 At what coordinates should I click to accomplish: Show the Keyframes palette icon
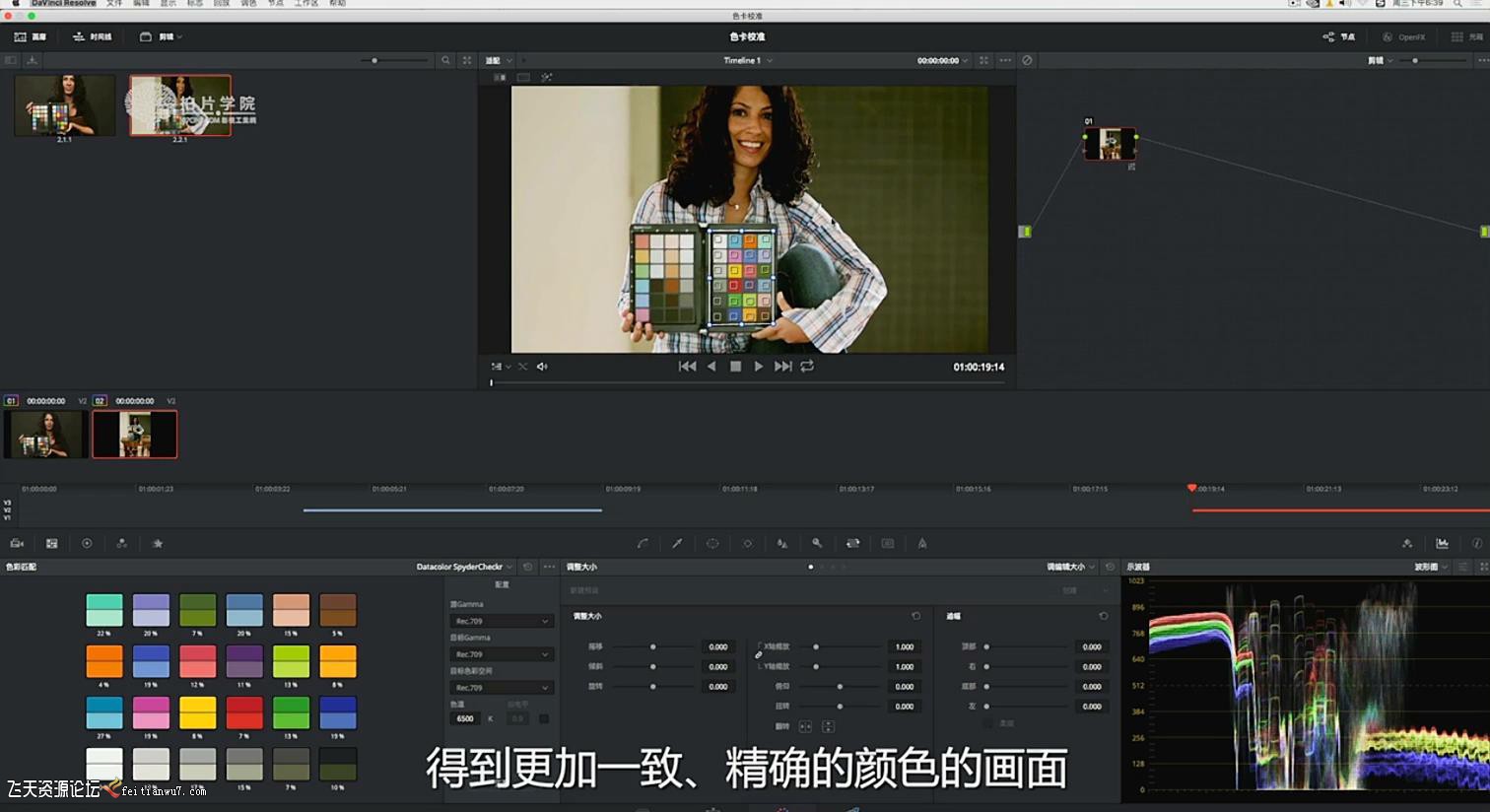pyautogui.click(x=1407, y=543)
